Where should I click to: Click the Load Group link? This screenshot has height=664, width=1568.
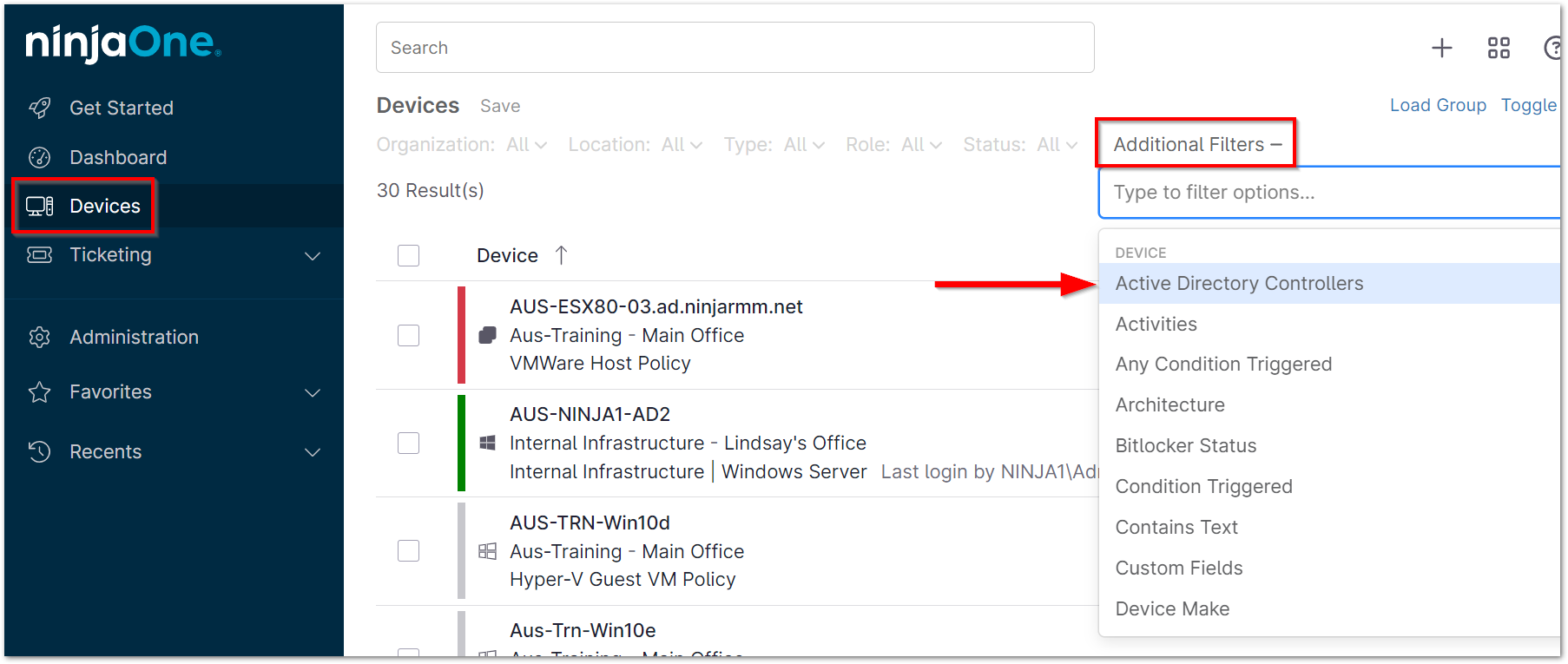click(x=1438, y=105)
